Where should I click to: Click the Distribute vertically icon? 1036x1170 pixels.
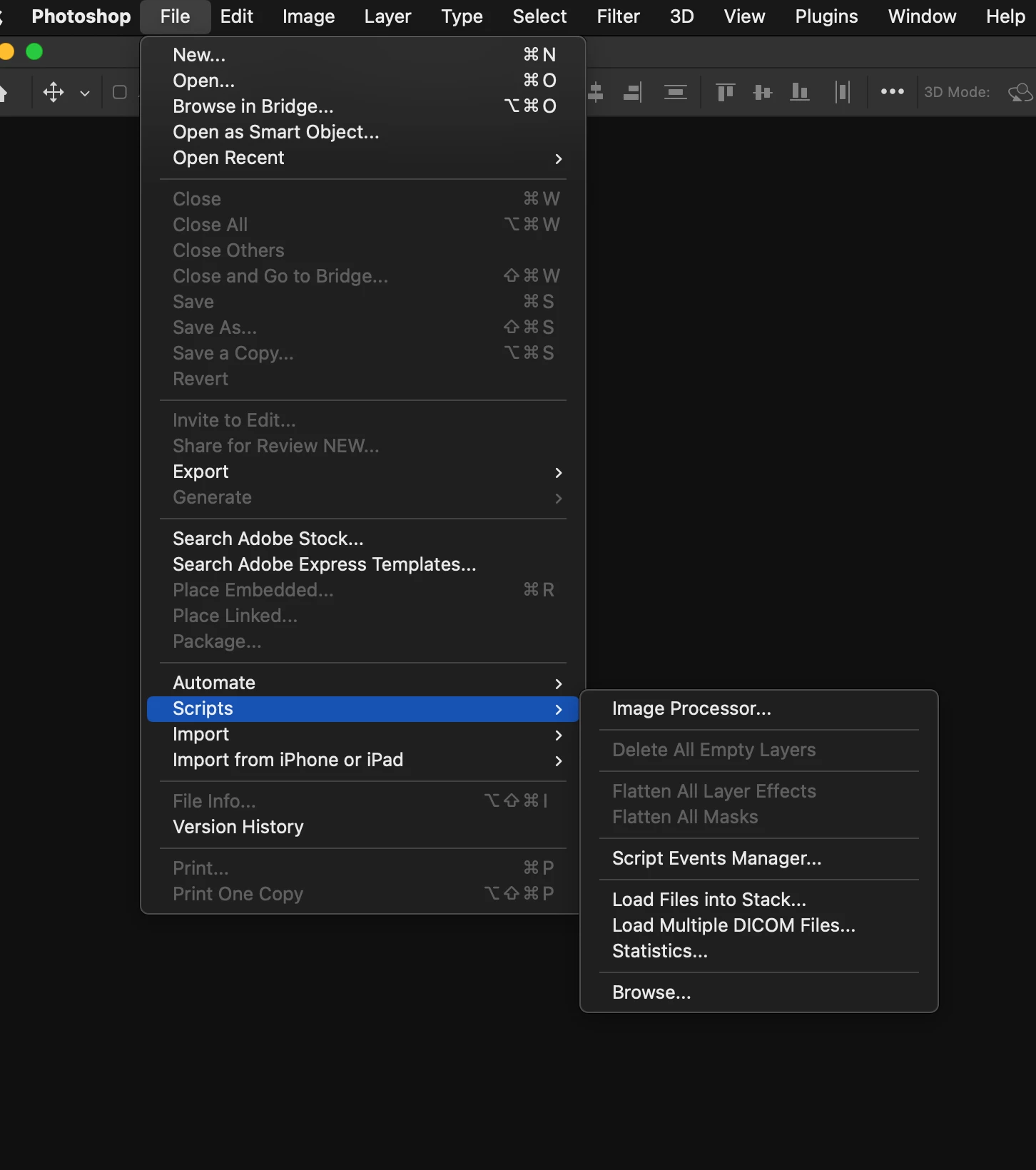coord(675,92)
